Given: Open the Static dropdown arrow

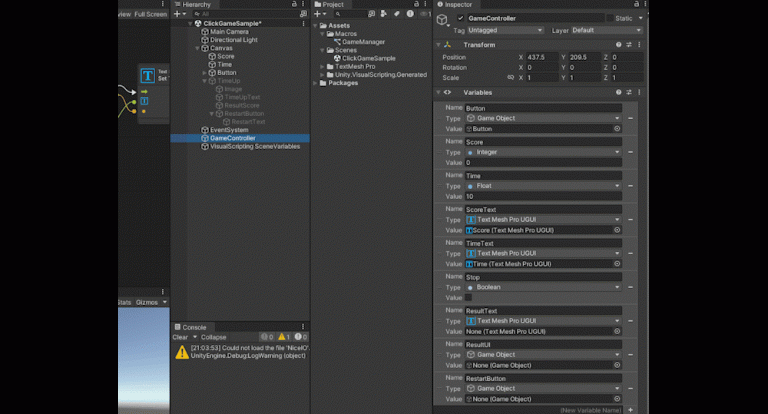Looking at the screenshot, I should pyautogui.click(x=640, y=18).
